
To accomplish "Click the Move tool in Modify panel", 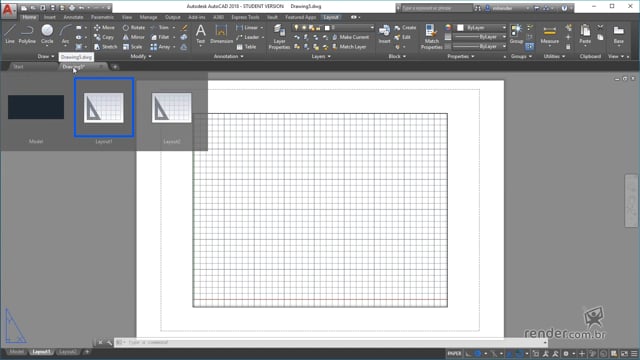I will (104, 27).
